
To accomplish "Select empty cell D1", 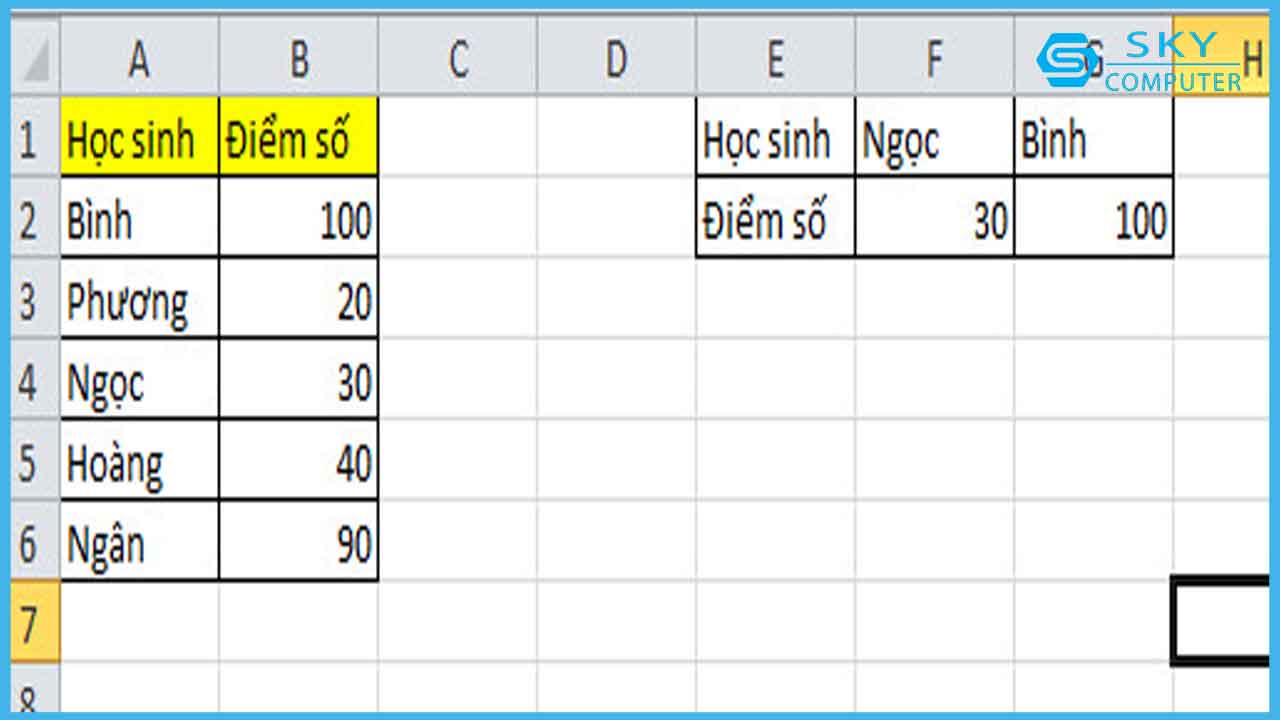I will point(616,136).
